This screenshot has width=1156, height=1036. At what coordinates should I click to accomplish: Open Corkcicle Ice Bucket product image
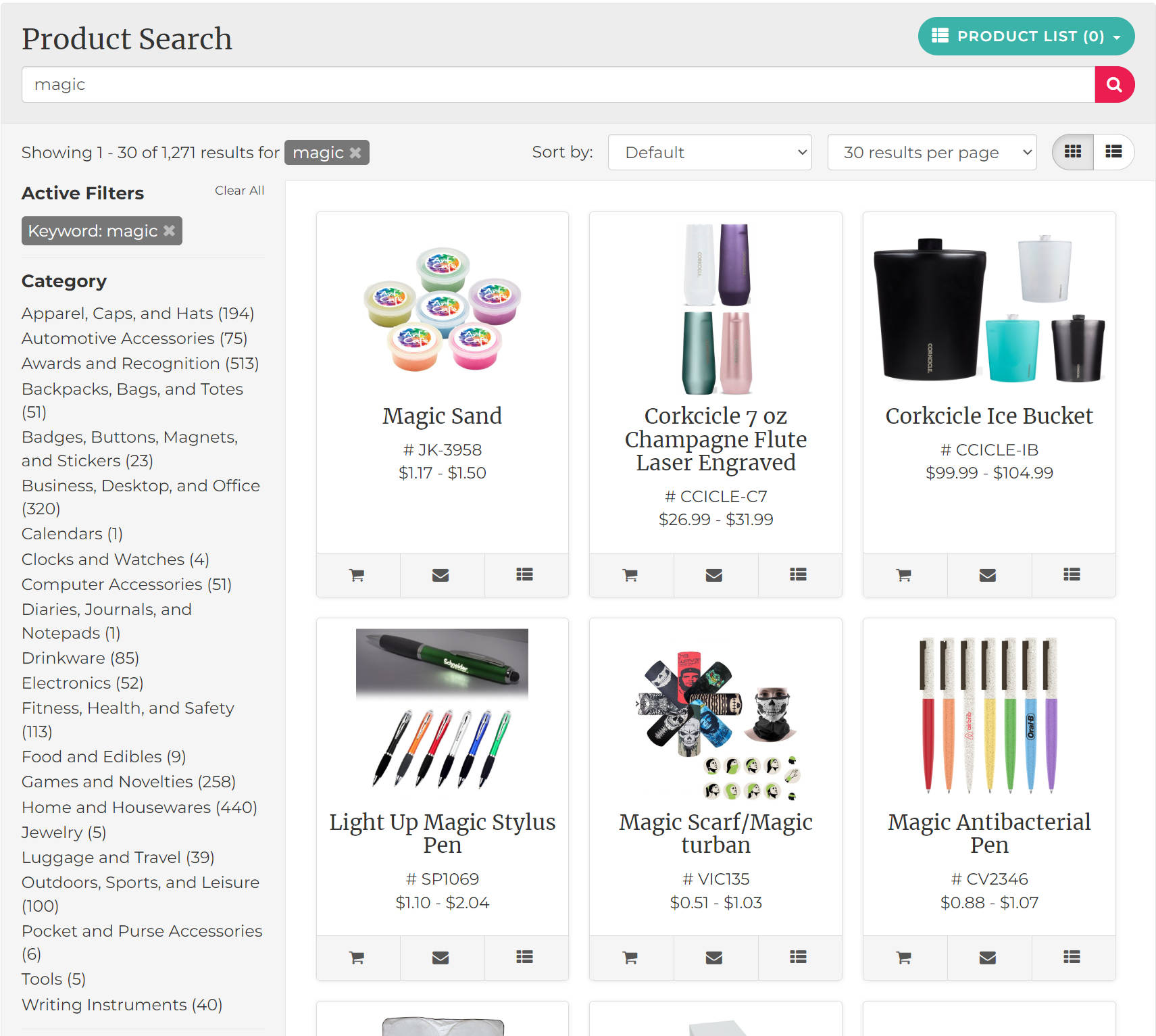[989, 309]
